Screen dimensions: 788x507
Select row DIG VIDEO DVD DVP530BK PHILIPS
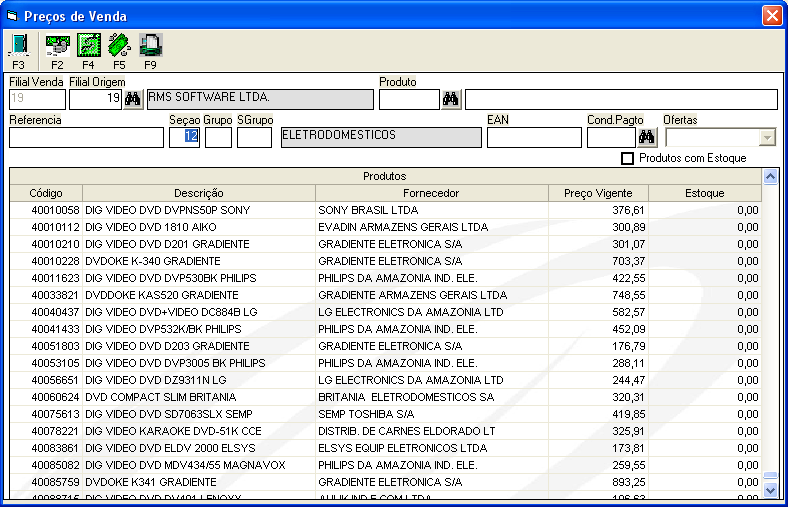385,278
